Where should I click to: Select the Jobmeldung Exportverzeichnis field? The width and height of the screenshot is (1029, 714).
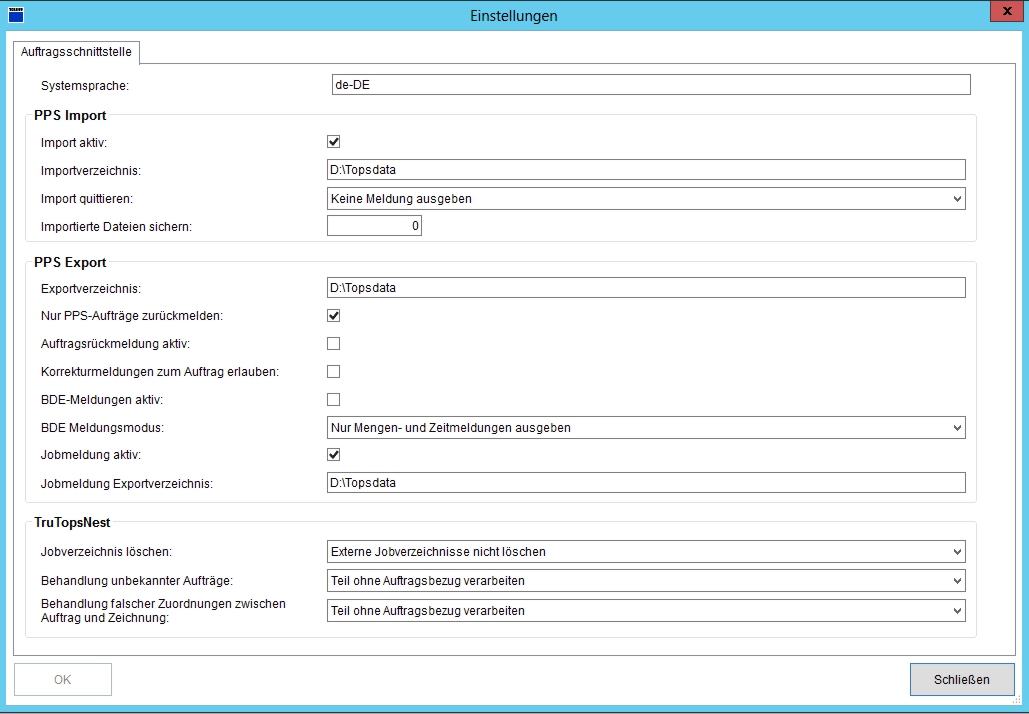pos(646,483)
